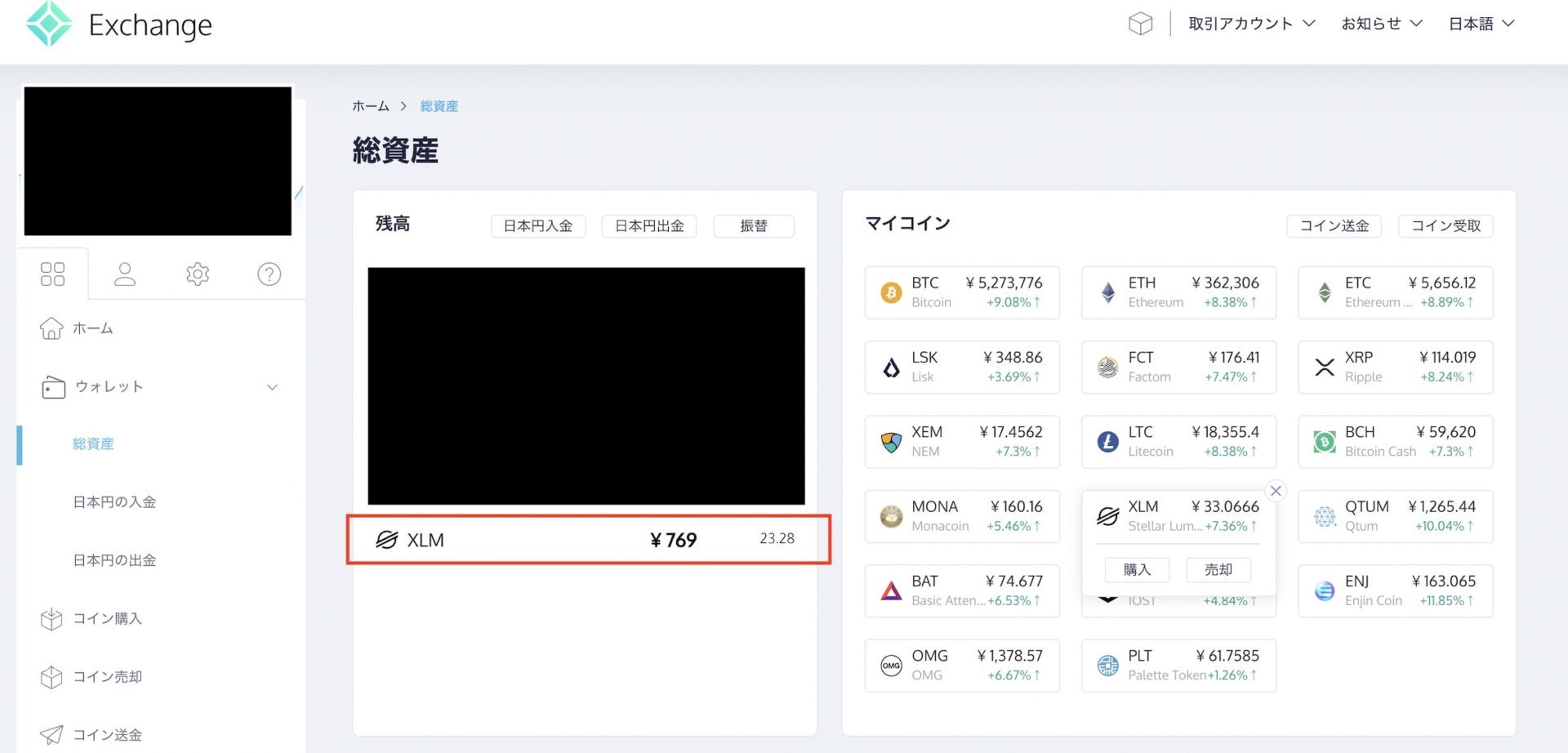
Task: Go to コイン購入 in the sidebar
Action: [107, 619]
